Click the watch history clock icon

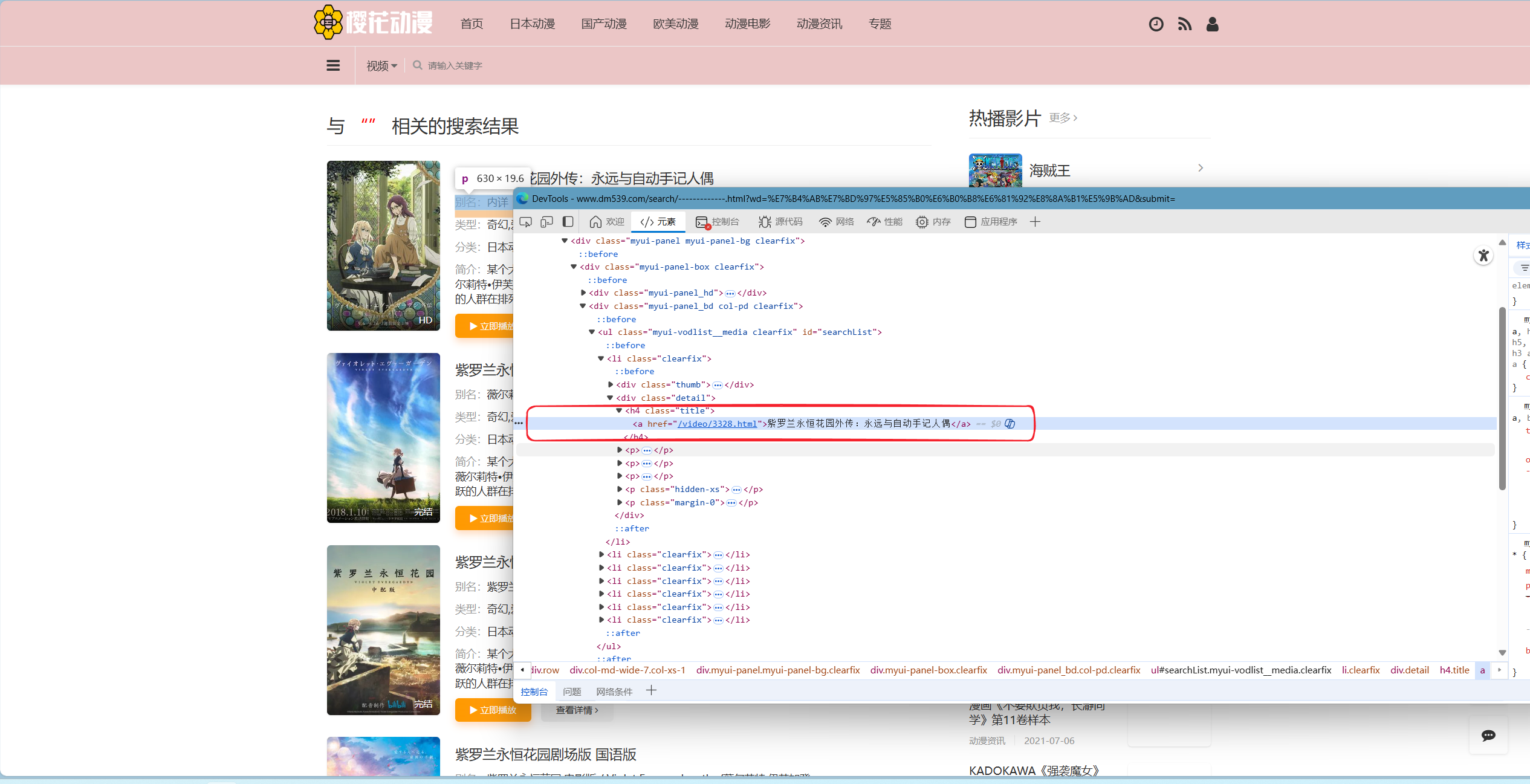click(1156, 24)
